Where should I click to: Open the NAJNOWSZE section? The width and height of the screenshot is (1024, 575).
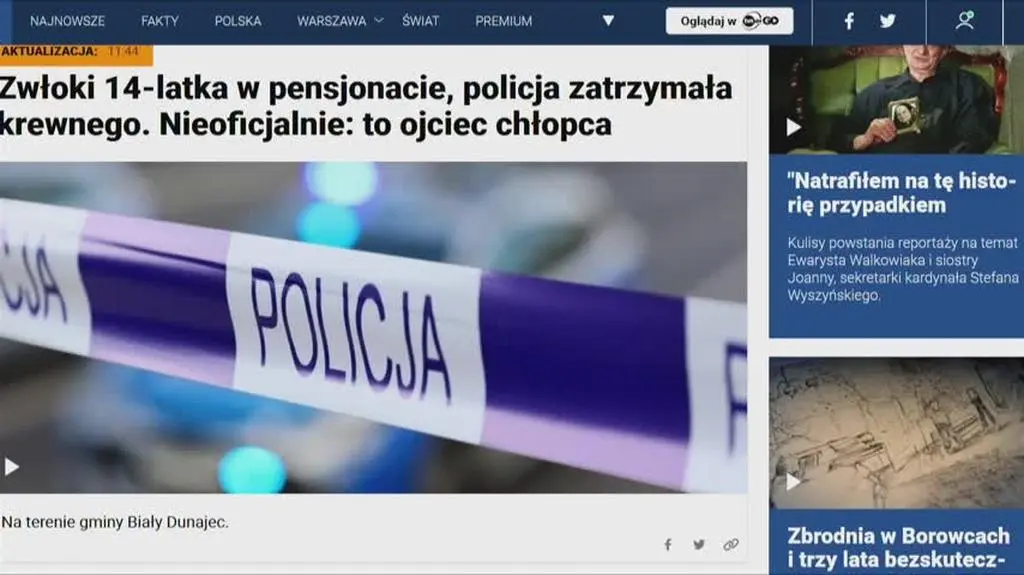(x=67, y=21)
